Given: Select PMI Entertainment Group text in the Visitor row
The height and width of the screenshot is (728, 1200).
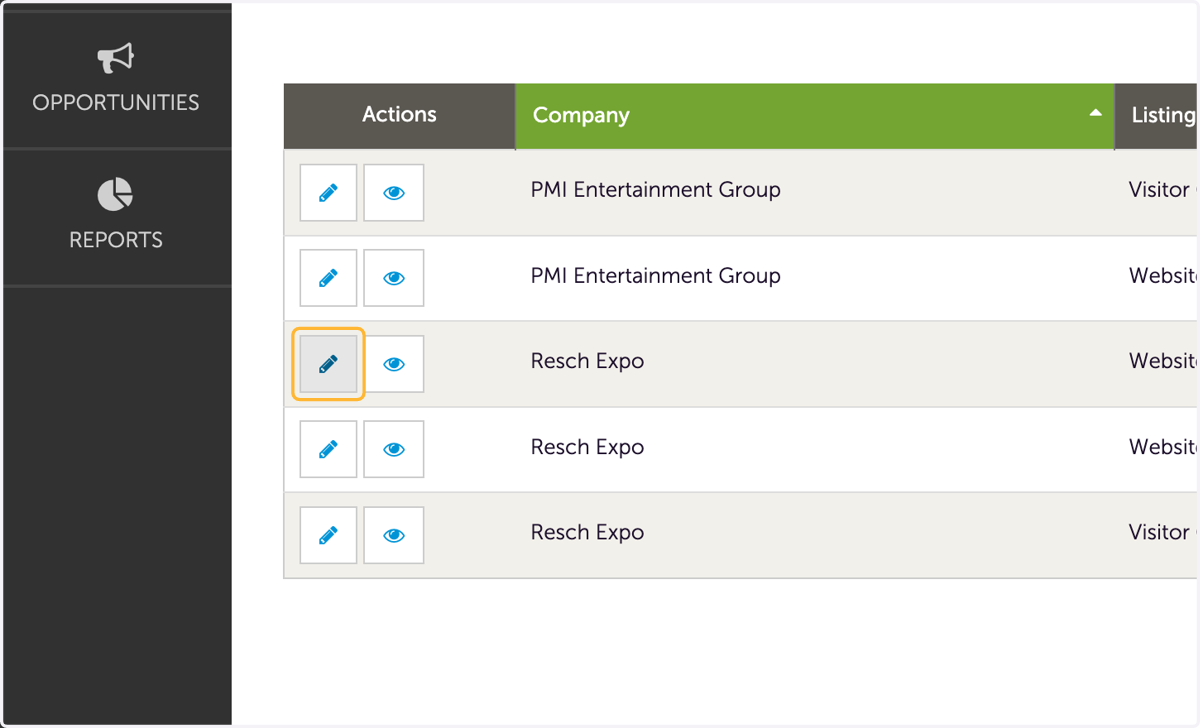Looking at the screenshot, I should point(655,190).
